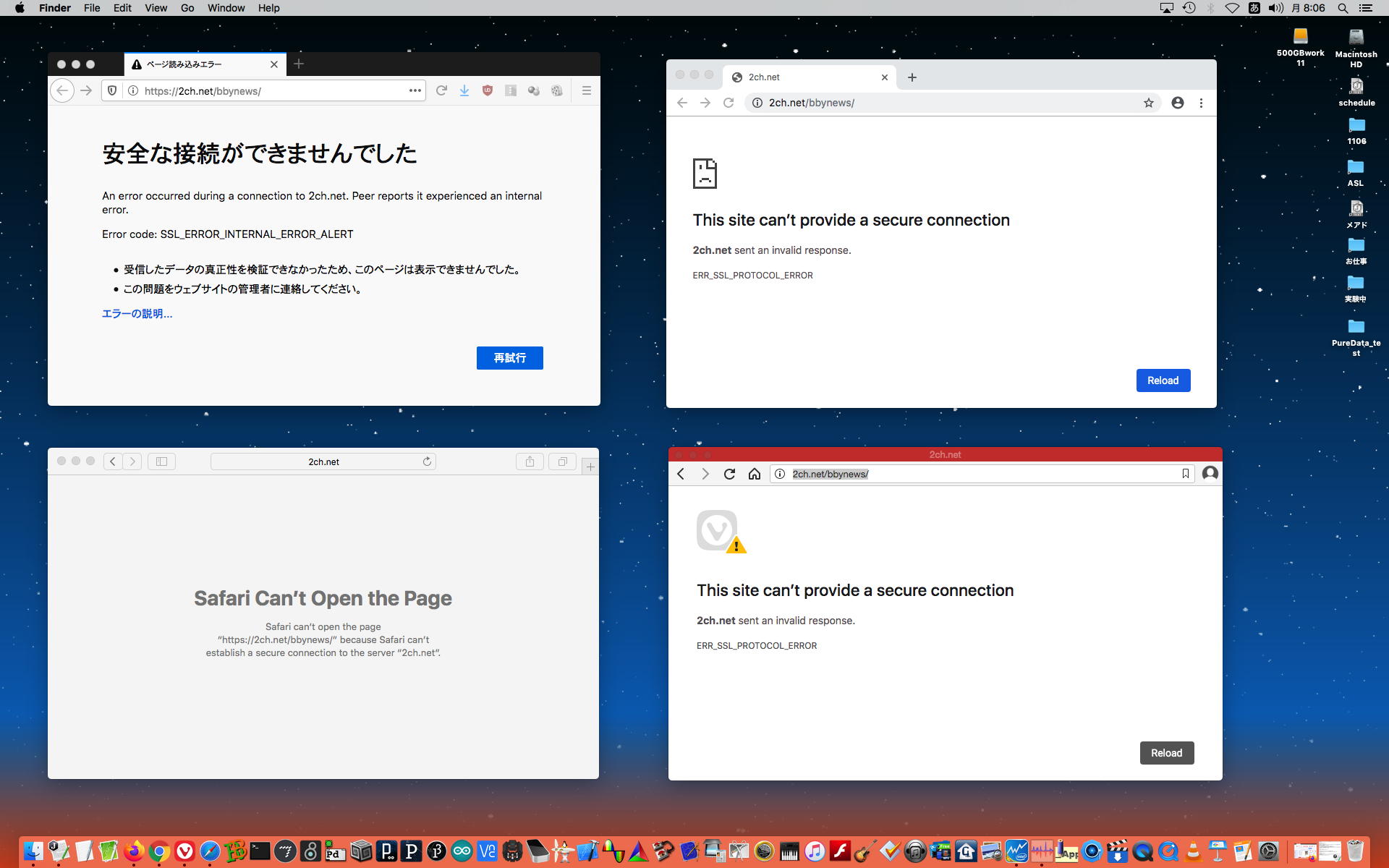1389x868 pixels.
Task: Open Firefox hamburger menu
Action: pyautogui.click(x=587, y=90)
